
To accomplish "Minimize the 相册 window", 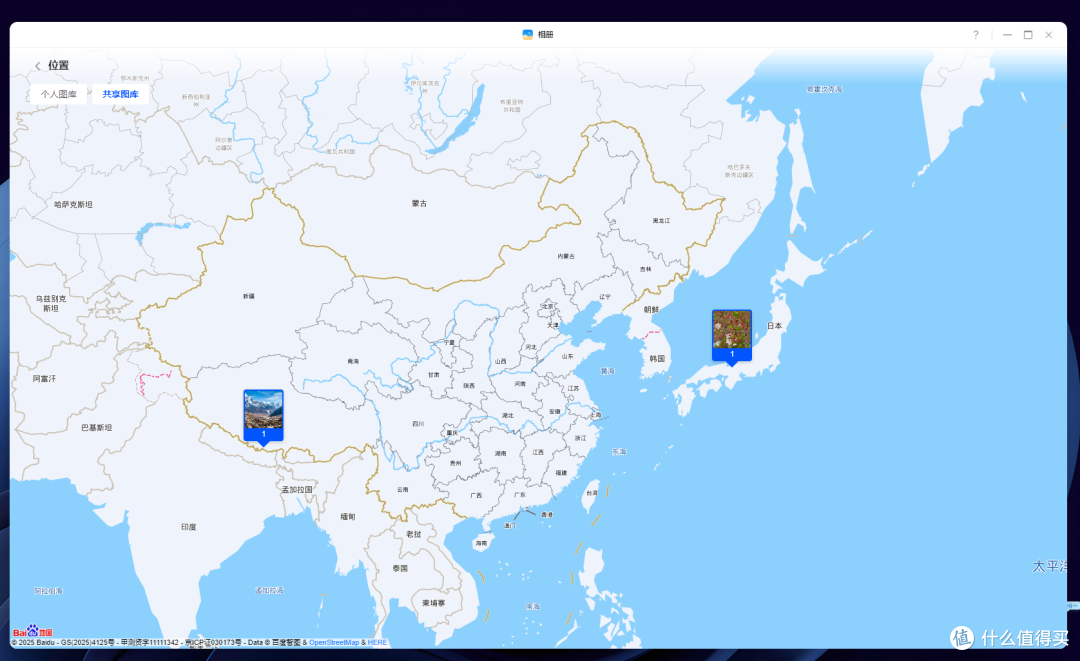I will 1007,35.
